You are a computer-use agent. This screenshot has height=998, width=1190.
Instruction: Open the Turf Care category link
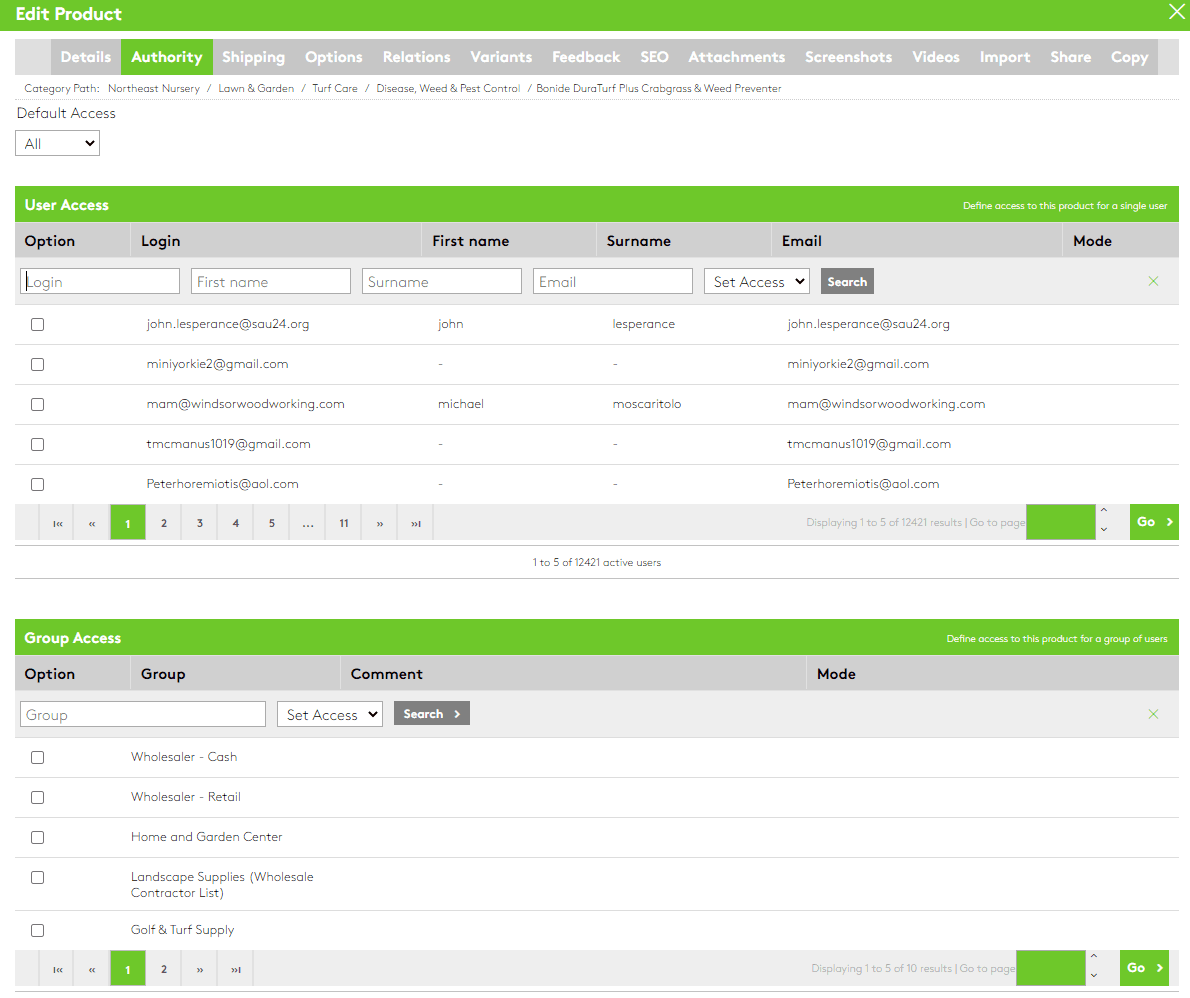(x=334, y=88)
